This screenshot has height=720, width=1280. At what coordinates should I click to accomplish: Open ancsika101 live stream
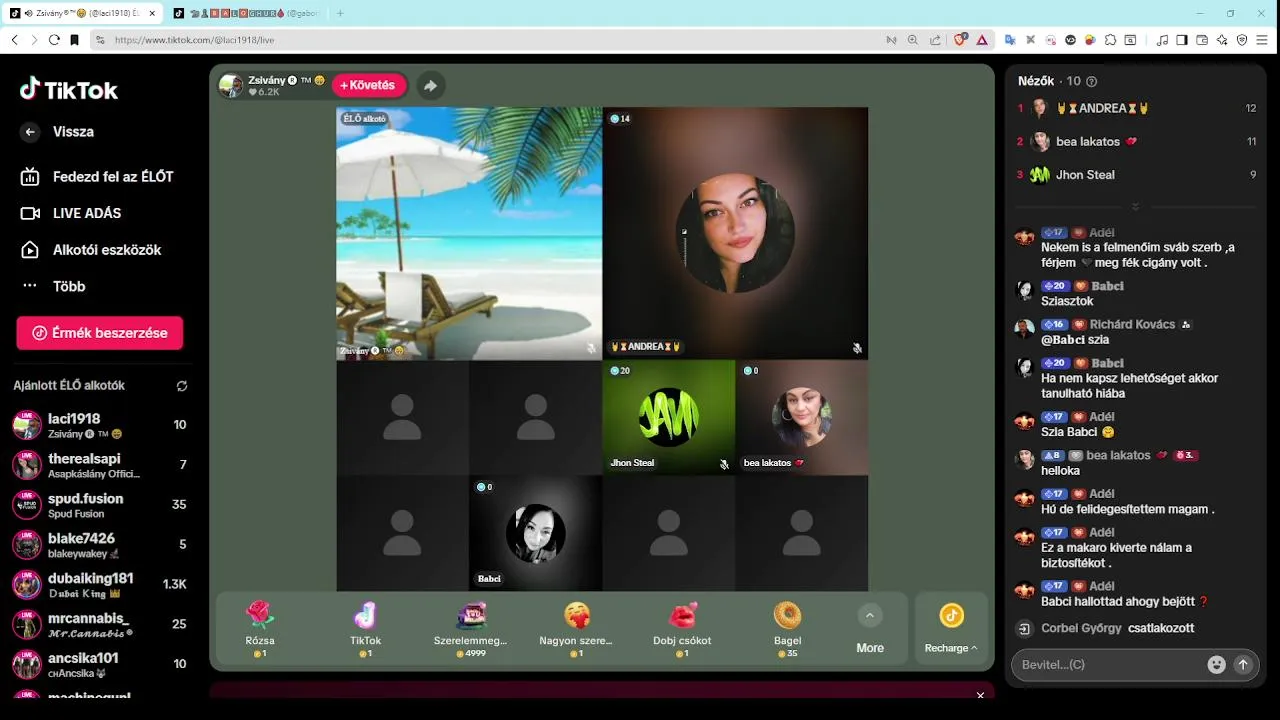click(x=100, y=665)
